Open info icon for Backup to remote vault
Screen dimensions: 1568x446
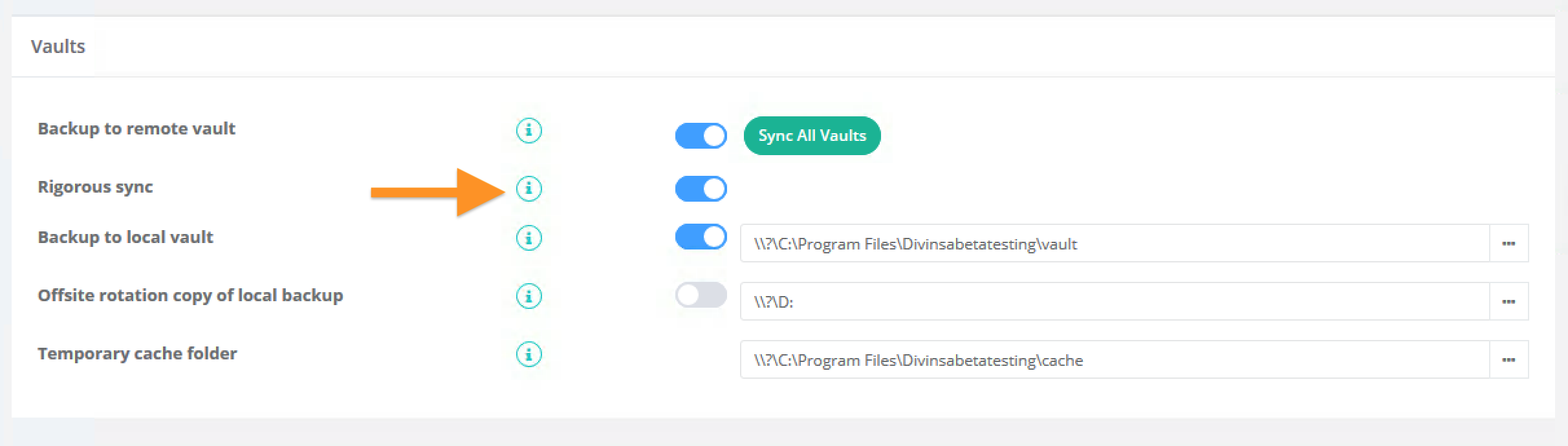(528, 131)
